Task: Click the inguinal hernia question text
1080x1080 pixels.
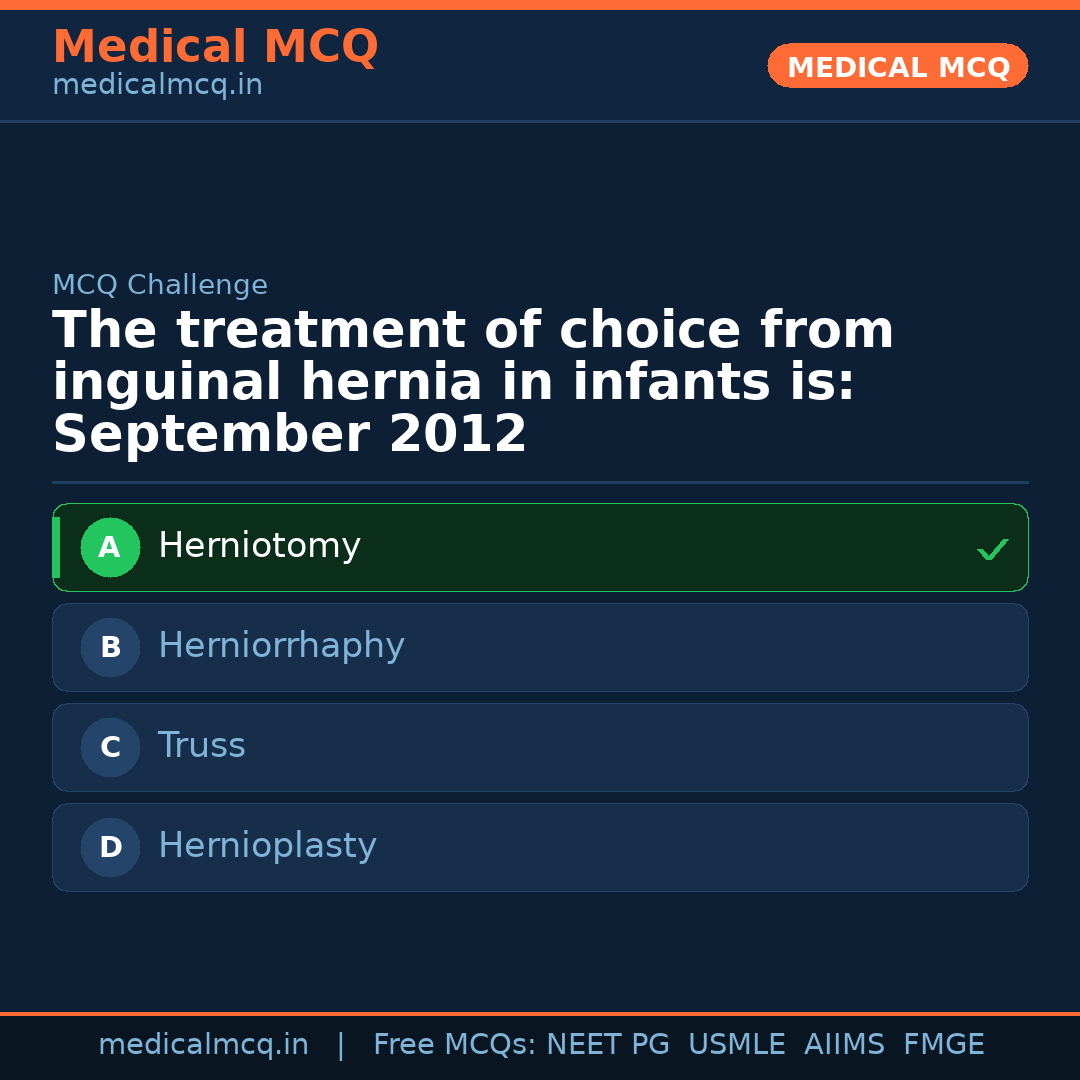Action: (453, 383)
